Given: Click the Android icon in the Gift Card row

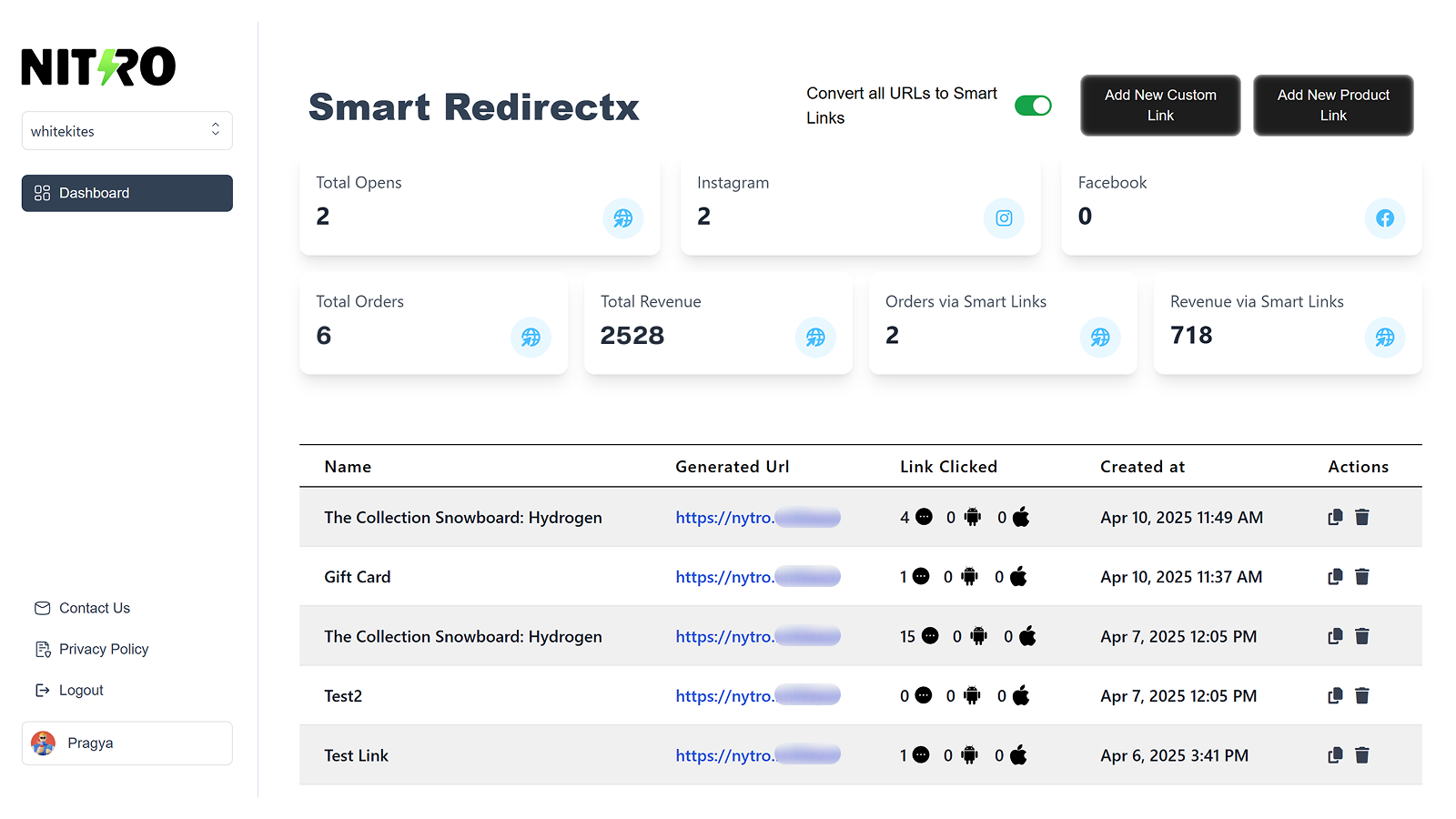Looking at the screenshot, I should point(969,576).
